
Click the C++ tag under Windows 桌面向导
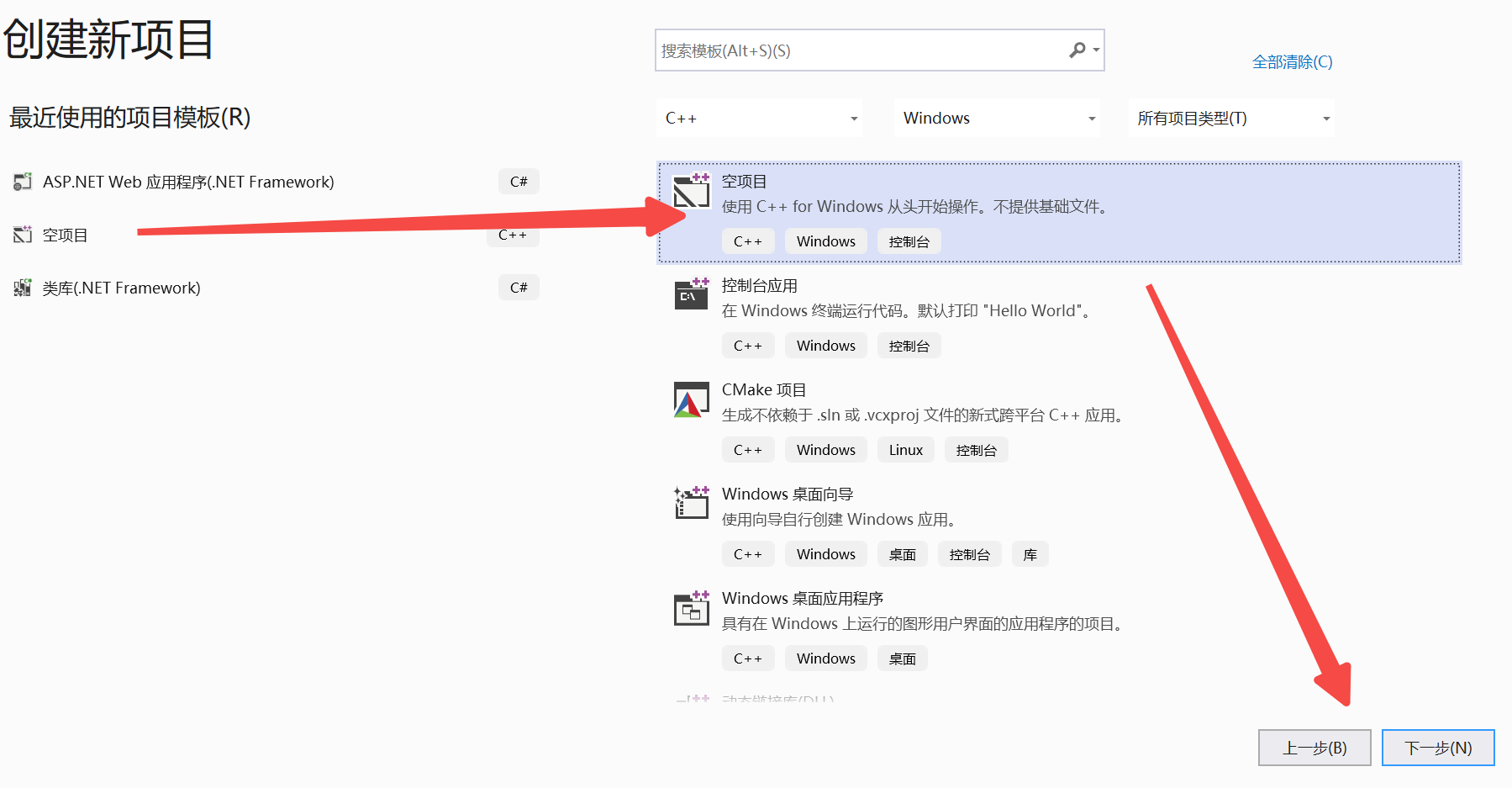748,554
